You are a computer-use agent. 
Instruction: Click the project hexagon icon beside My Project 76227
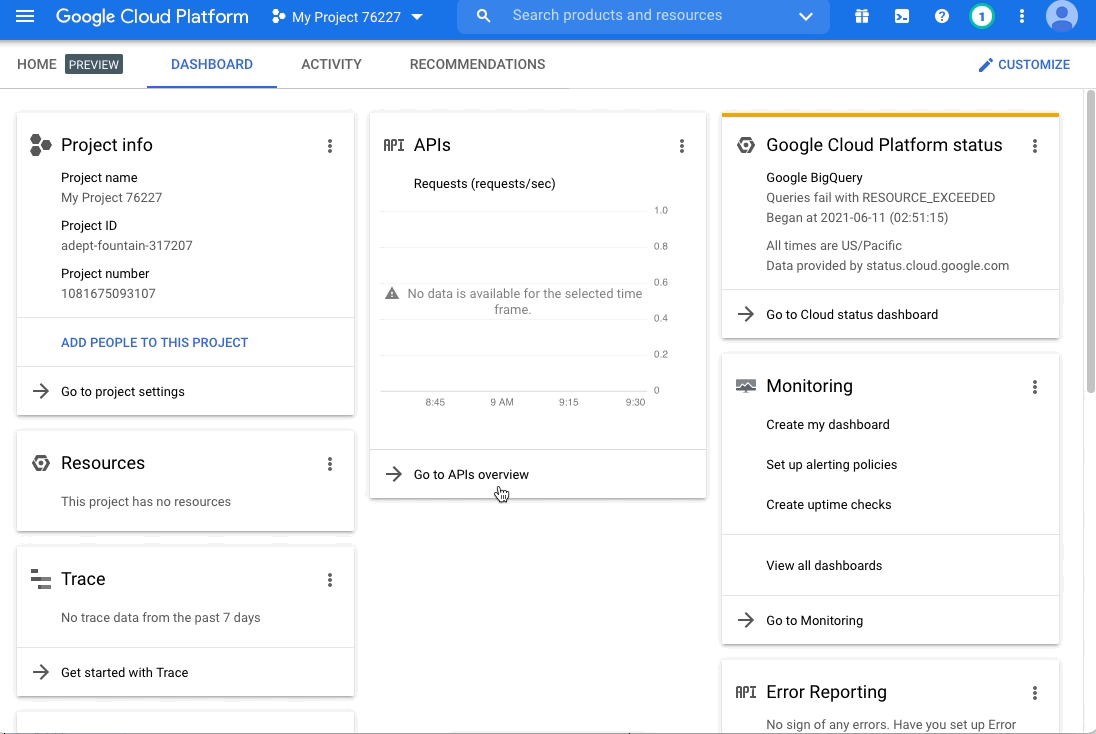coord(278,16)
